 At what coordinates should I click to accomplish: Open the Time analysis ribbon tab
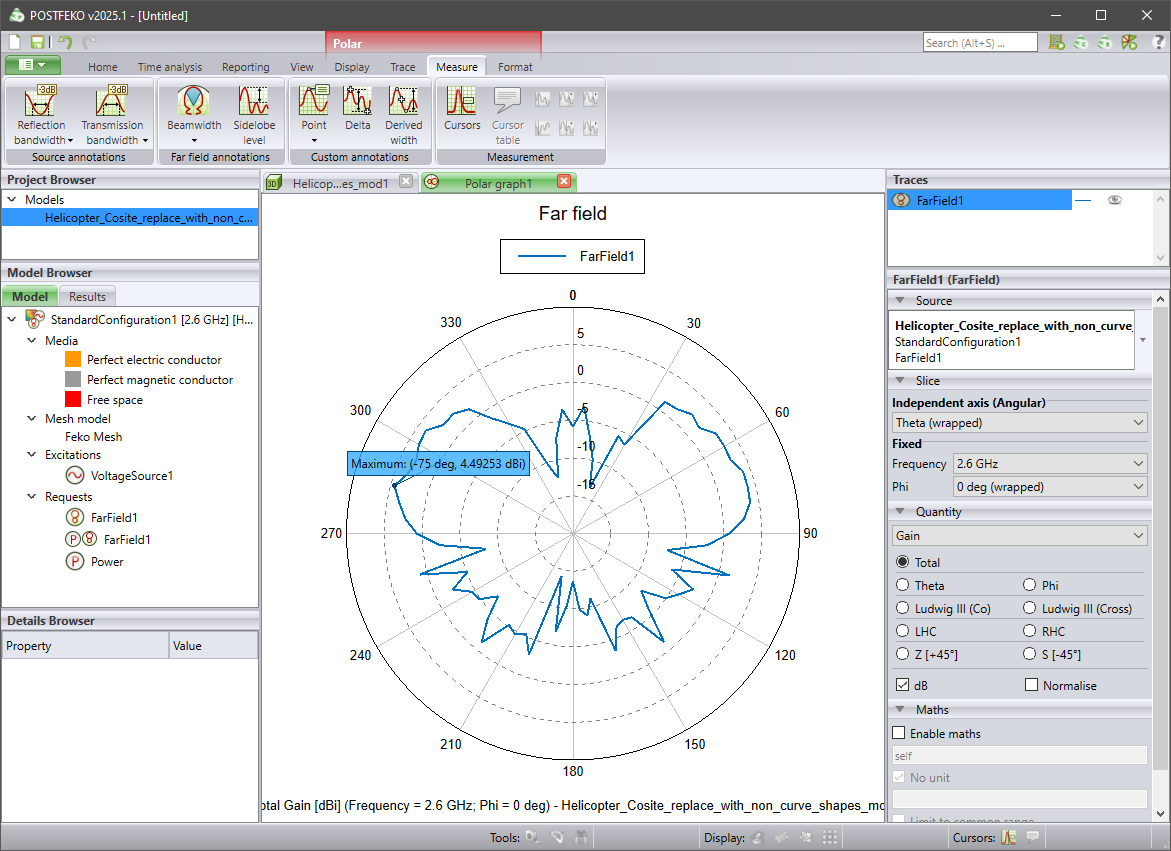click(x=170, y=66)
